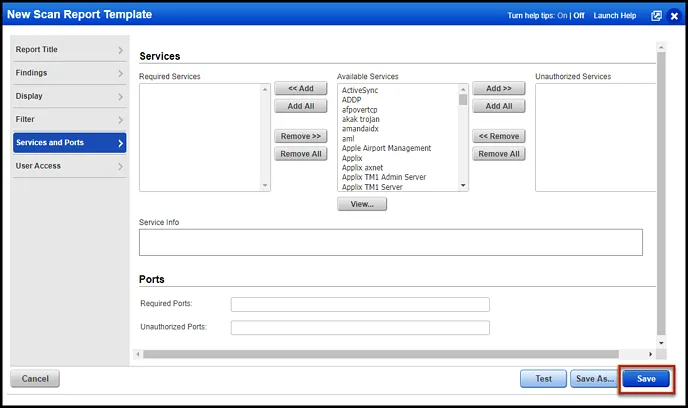Click the Save button
Image resolution: width=688 pixels, height=408 pixels.
coord(646,379)
